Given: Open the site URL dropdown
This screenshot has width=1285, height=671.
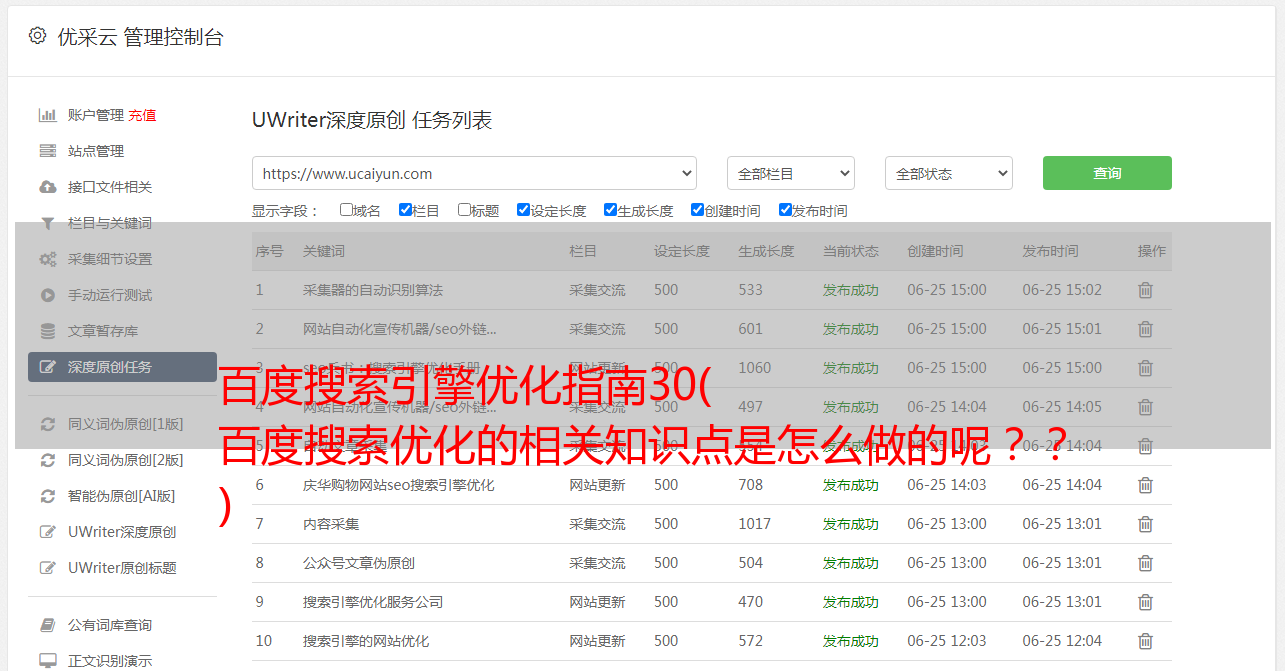Looking at the screenshot, I should [474, 173].
